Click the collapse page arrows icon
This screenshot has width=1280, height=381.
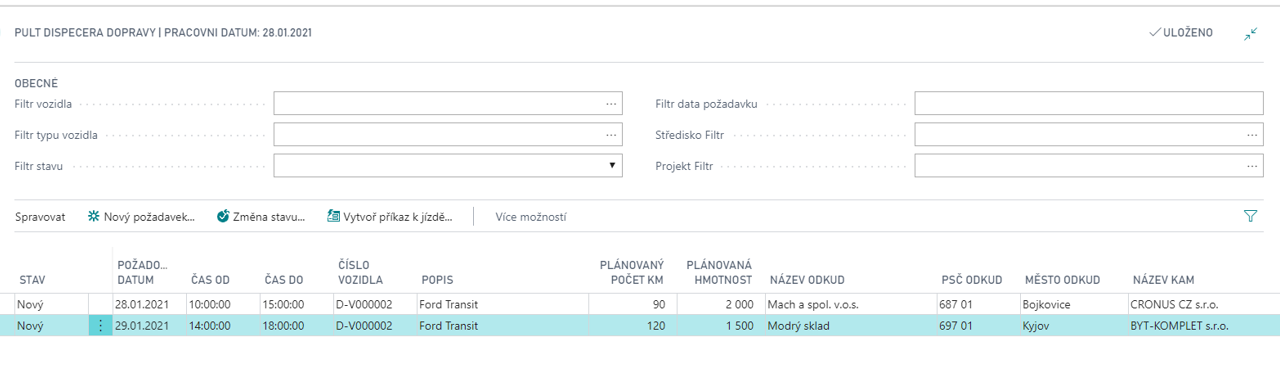pyautogui.click(x=1250, y=33)
